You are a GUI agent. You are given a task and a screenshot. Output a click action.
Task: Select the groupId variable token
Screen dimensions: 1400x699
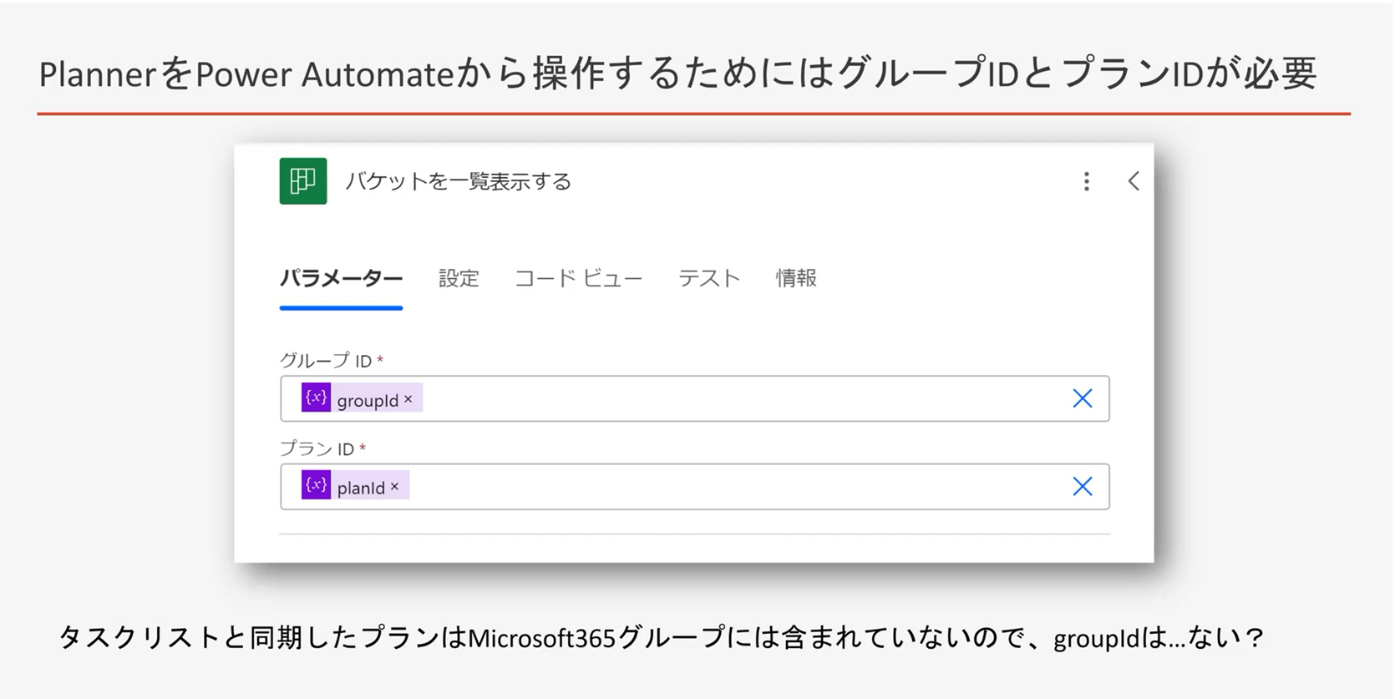click(362, 398)
